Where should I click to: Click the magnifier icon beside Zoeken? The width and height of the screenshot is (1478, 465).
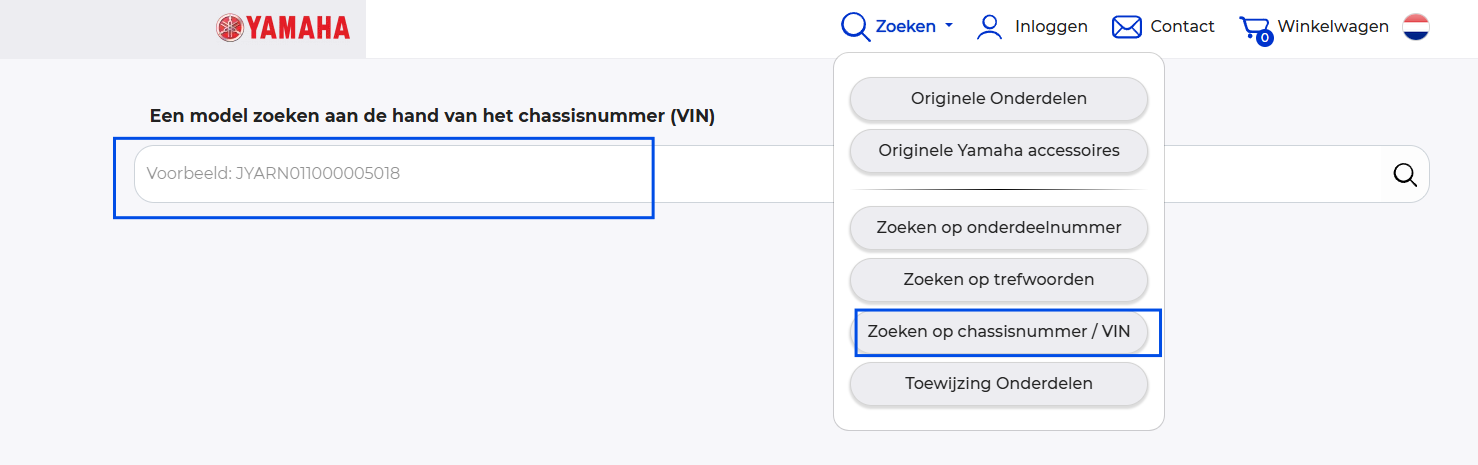click(855, 27)
